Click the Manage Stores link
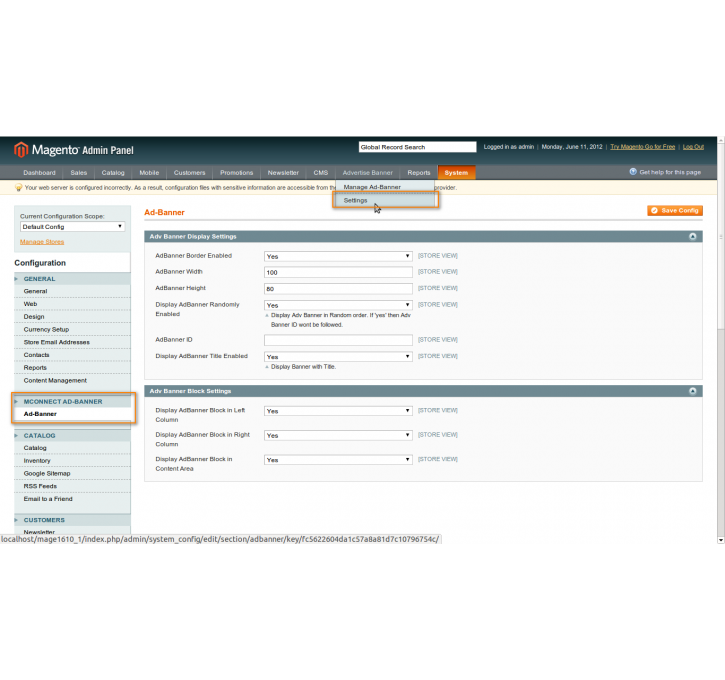Viewport: 725px width, 680px height. coord(42,242)
